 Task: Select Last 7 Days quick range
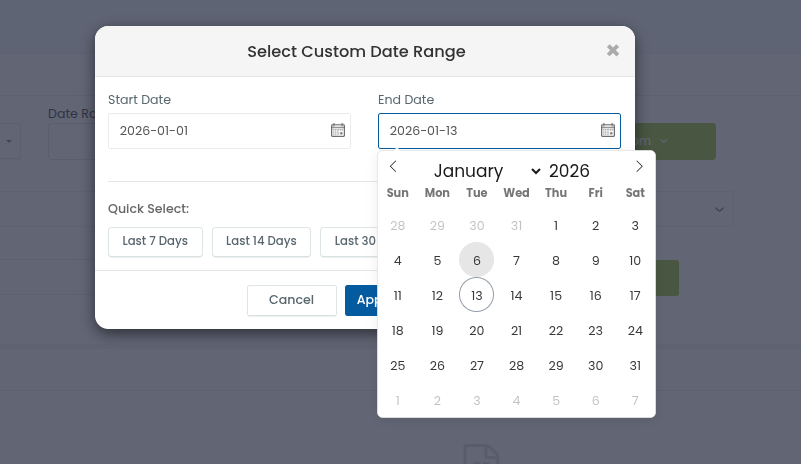tap(155, 241)
